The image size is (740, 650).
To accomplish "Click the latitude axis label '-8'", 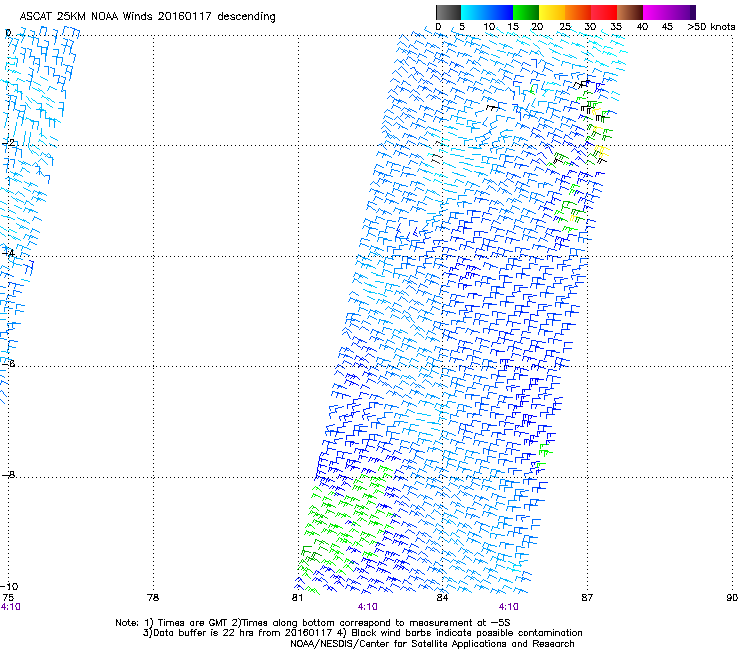I will 9,474.
